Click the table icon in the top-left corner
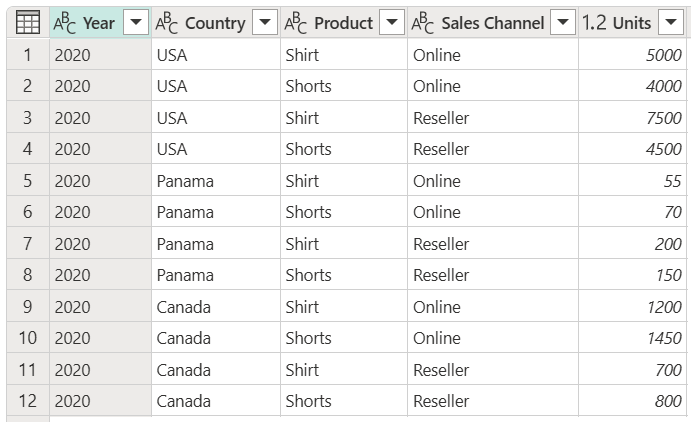Screen dimensions: 691x422 pos(27,22)
